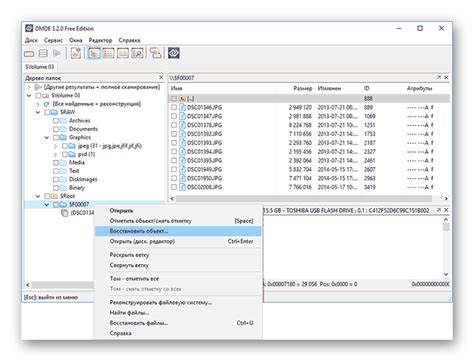Sort by the Атрибуты column header

coord(419,88)
